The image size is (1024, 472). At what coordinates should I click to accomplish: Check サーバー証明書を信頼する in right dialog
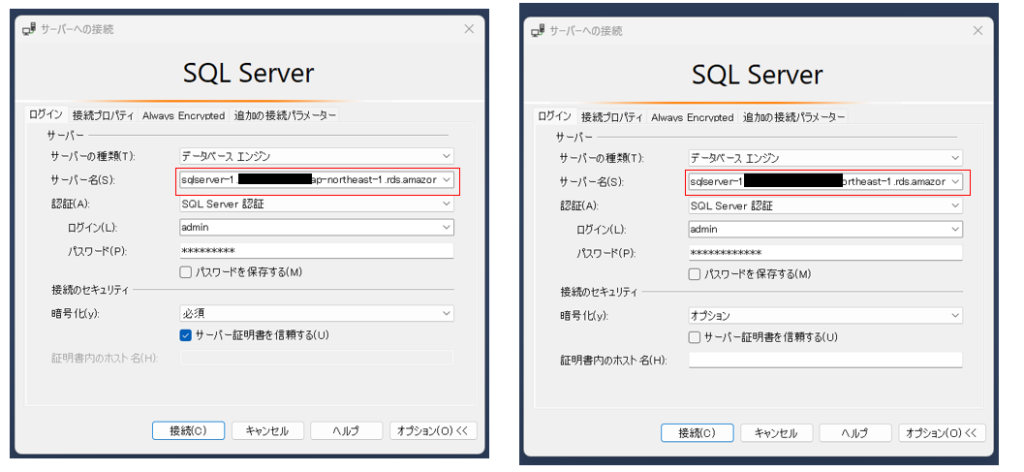pyautogui.click(x=694, y=337)
